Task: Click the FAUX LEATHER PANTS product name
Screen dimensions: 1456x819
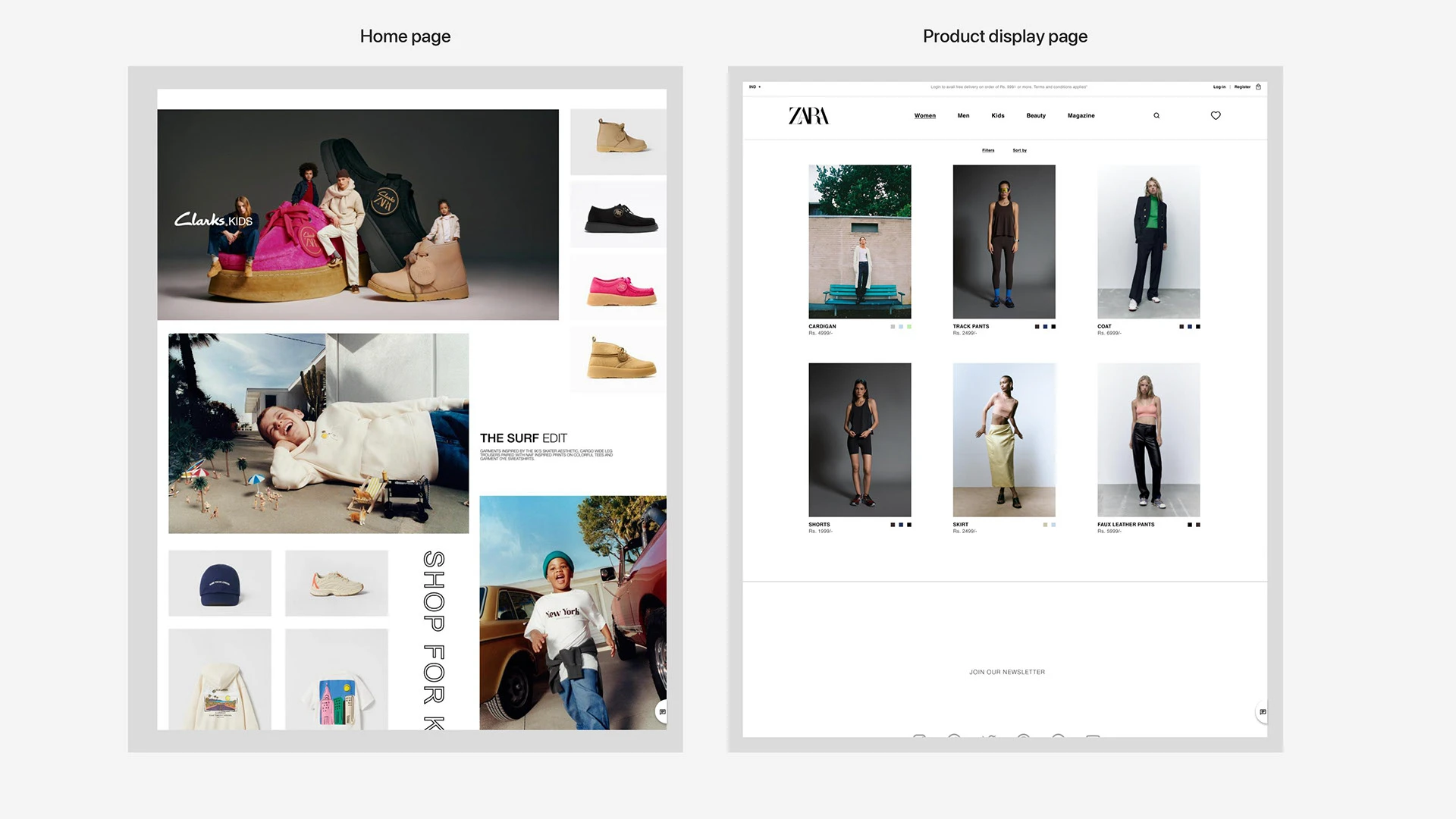Action: coord(1126,525)
